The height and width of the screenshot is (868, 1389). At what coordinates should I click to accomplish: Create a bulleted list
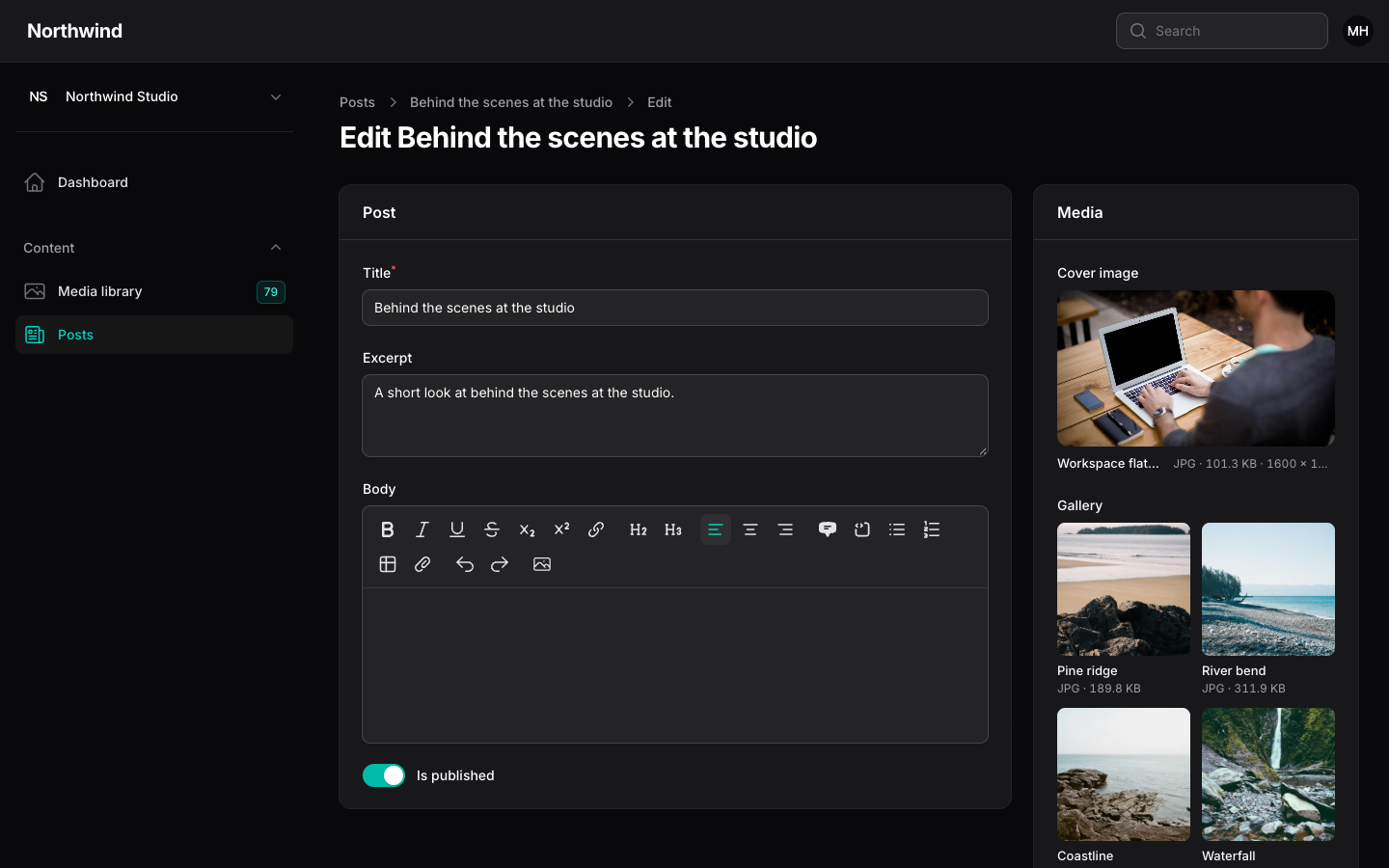click(x=897, y=529)
